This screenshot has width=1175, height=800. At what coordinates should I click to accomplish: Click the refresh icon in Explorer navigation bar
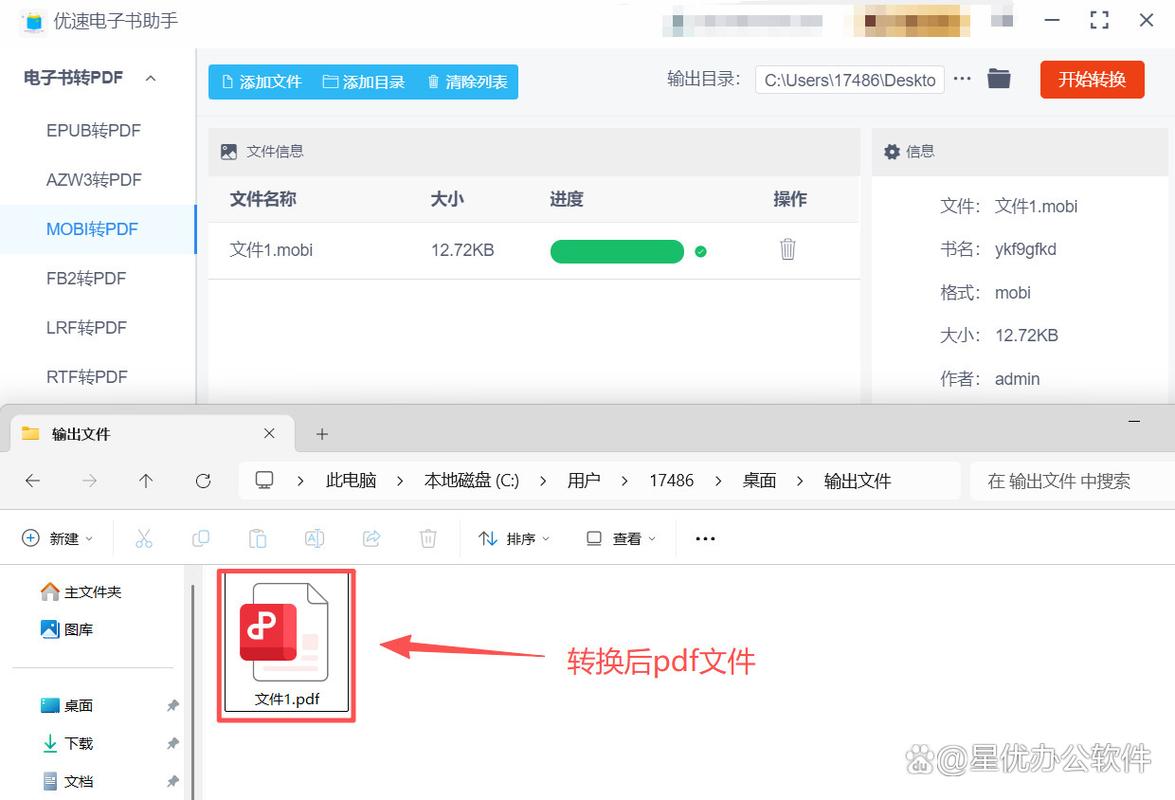pos(203,480)
